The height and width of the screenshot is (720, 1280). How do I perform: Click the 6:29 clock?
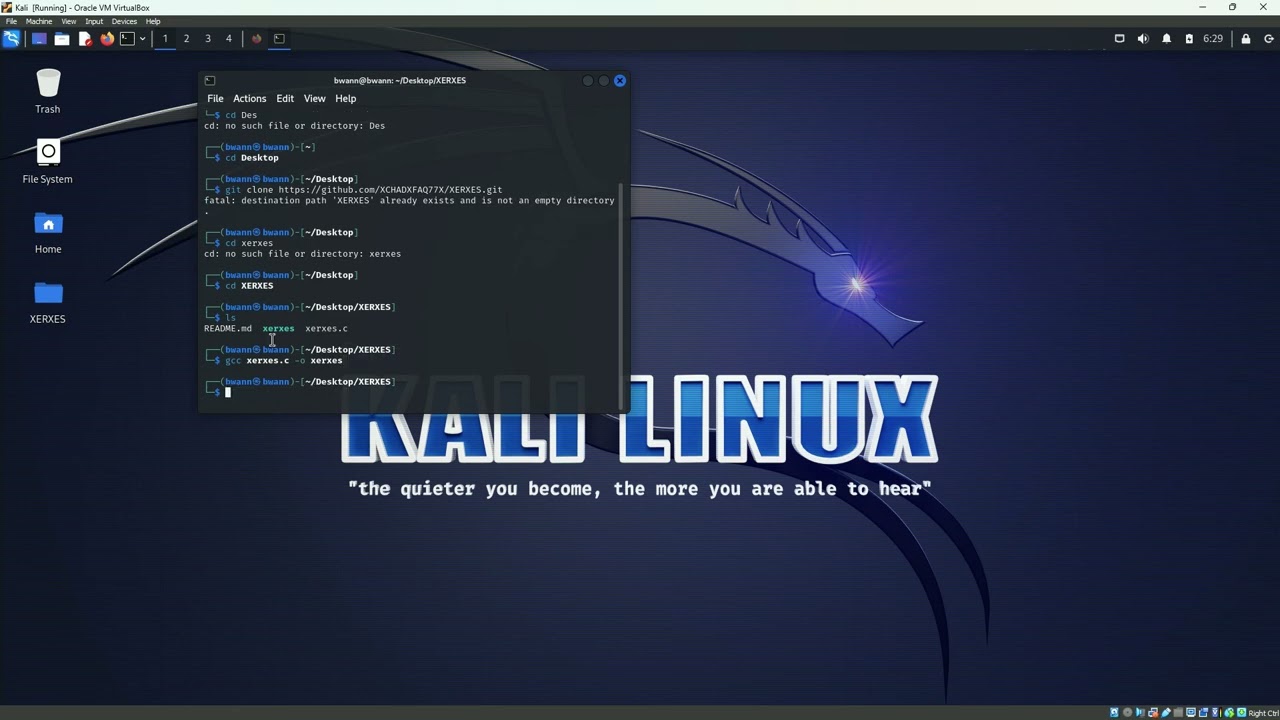[1213, 39]
